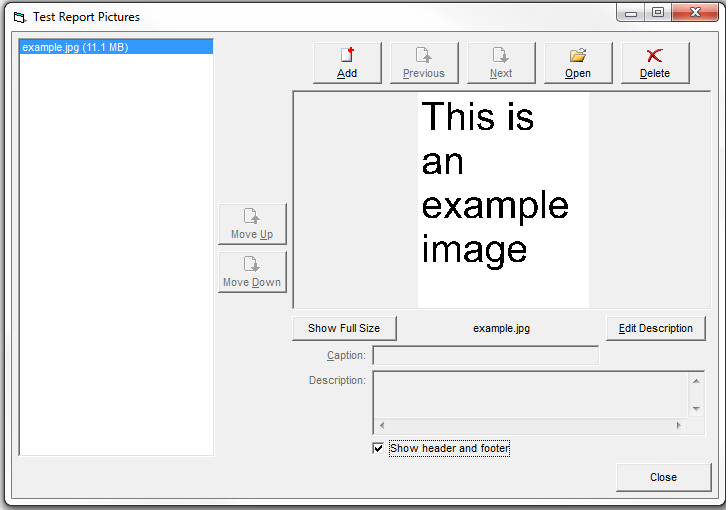Toggle the Show header and footer checkbox
The height and width of the screenshot is (510, 728).
tap(378, 449)
